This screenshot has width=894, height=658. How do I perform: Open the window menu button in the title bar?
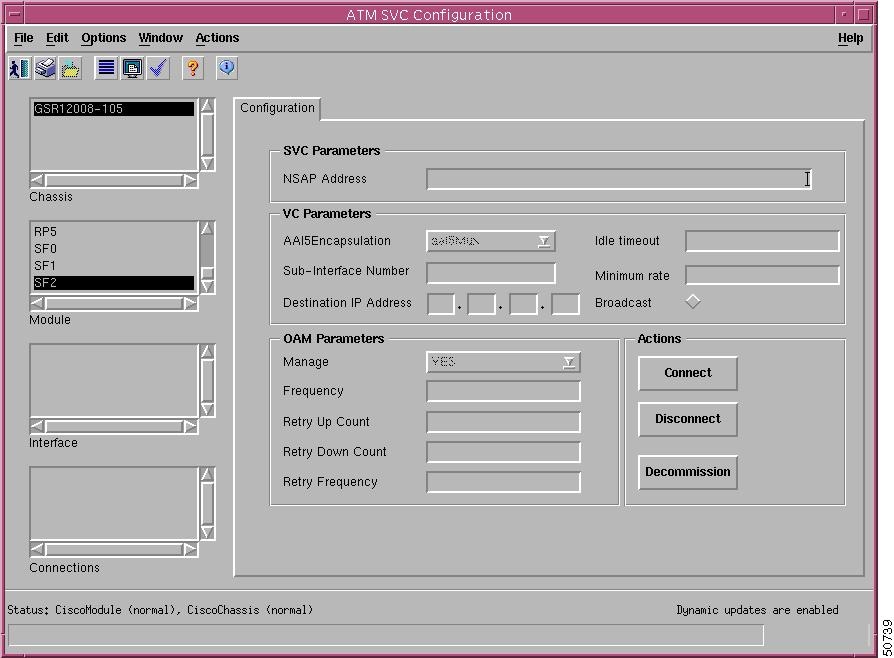pos(15,14)
